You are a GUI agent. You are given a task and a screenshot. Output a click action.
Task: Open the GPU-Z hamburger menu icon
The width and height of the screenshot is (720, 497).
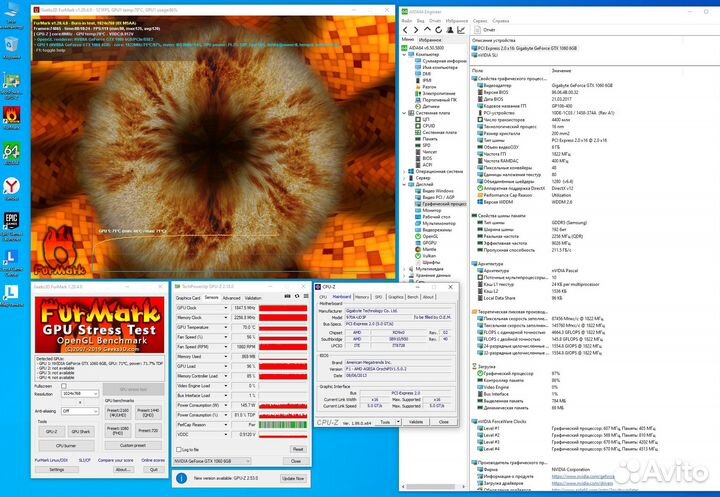point(306,297)
